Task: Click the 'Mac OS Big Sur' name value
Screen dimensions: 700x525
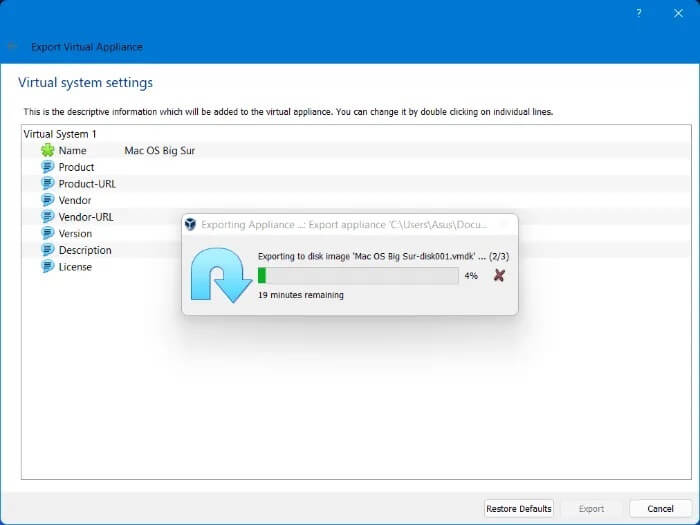Action: pos(159,150)
